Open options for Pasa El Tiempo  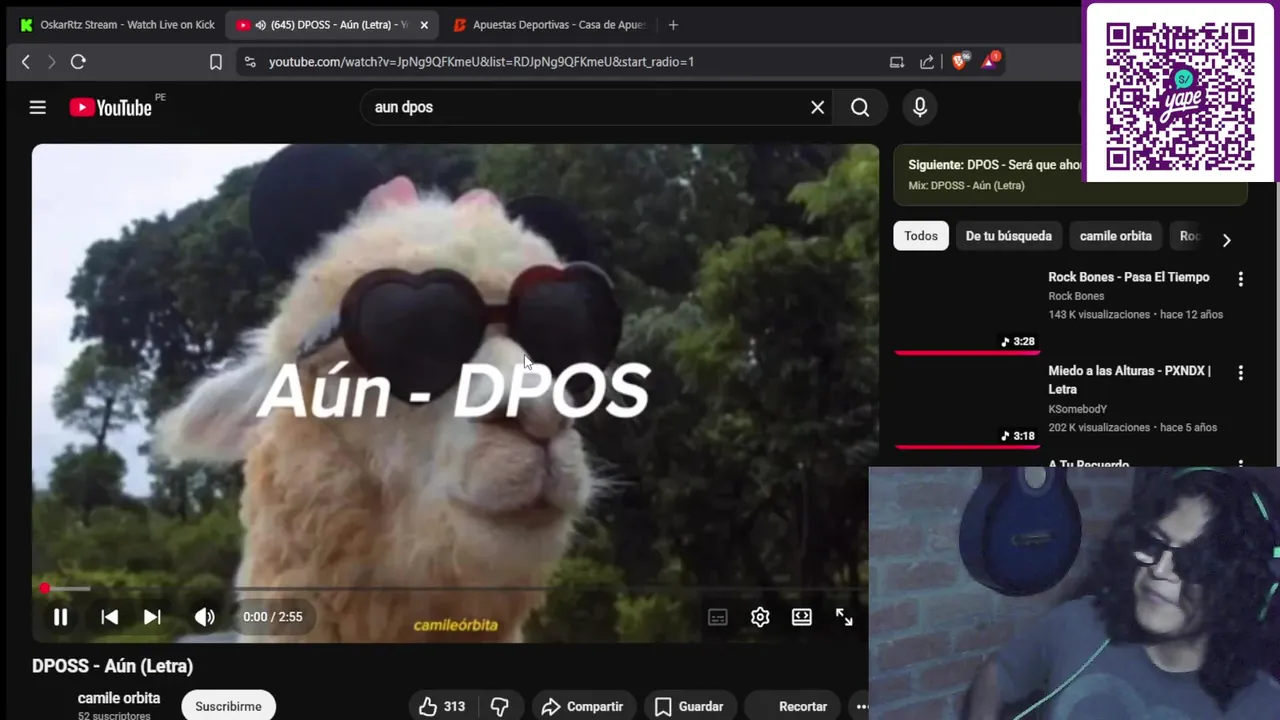tap(1241, 279)
